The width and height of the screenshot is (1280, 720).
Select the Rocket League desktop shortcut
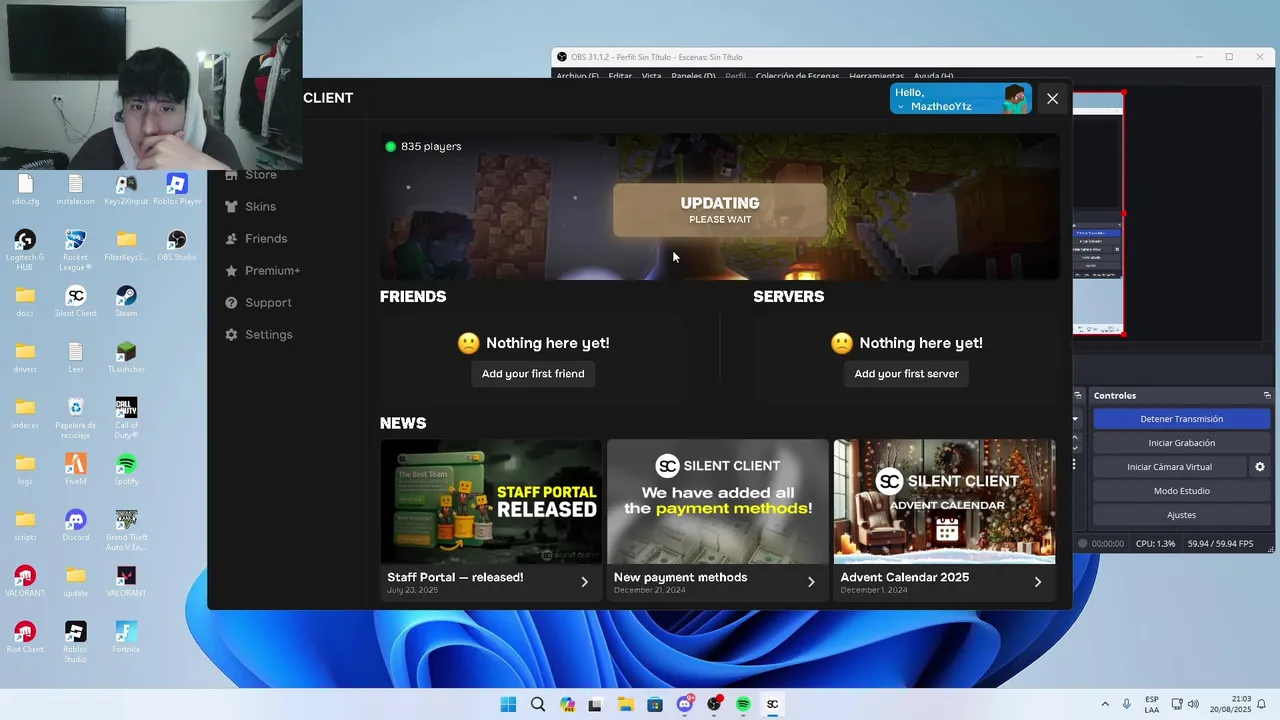tap(75, 250)
